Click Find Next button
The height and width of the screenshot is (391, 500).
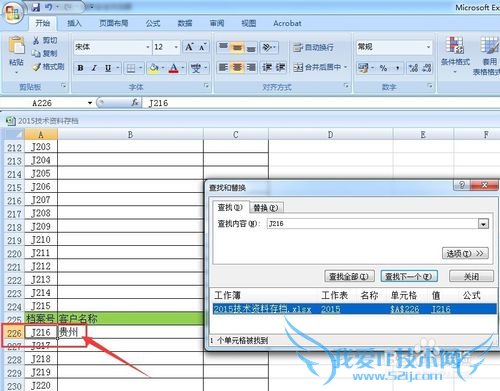pos(409,276)
